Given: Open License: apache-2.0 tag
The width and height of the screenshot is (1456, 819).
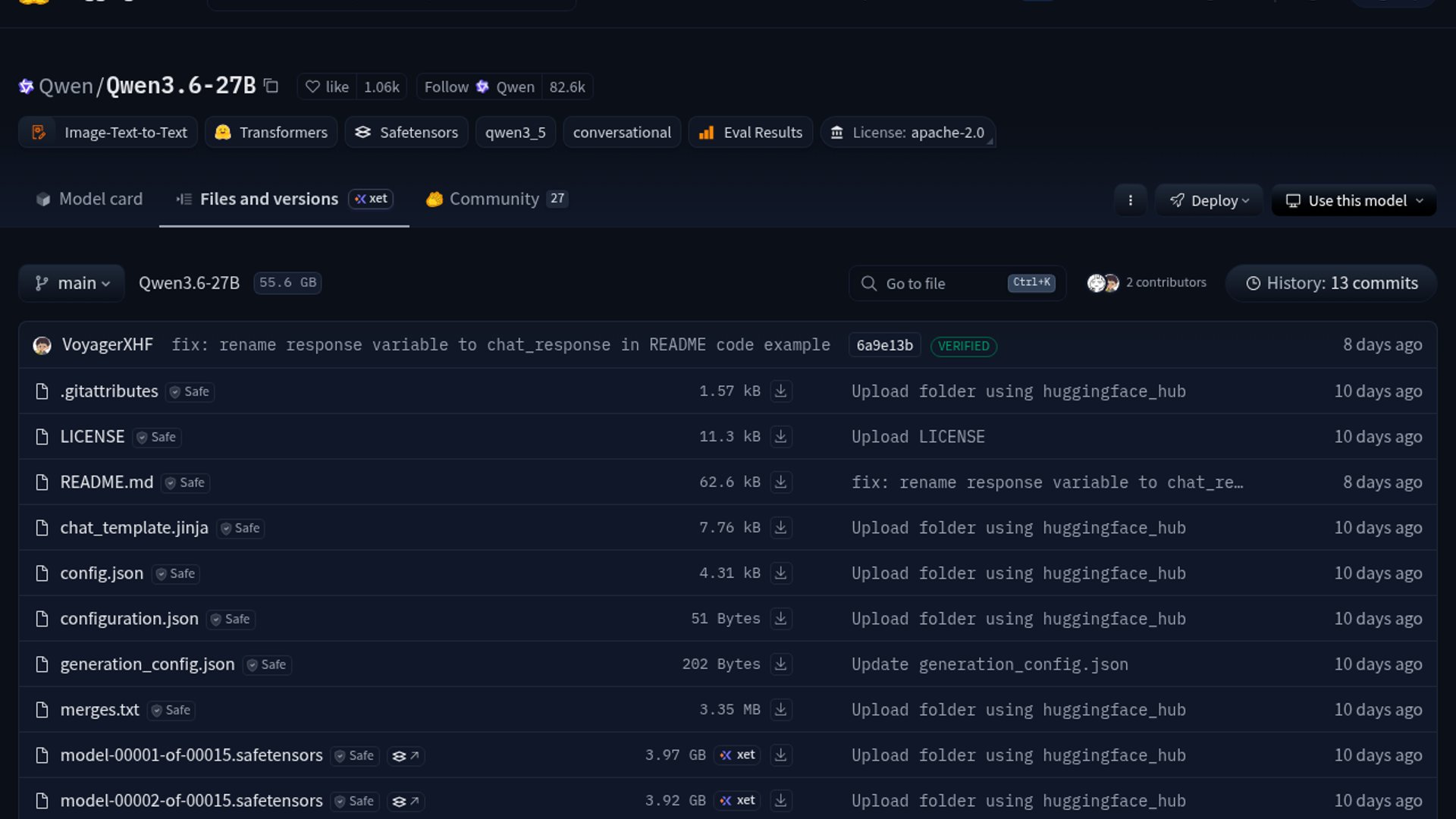Looking at the screenshot, I should point(908,133).
